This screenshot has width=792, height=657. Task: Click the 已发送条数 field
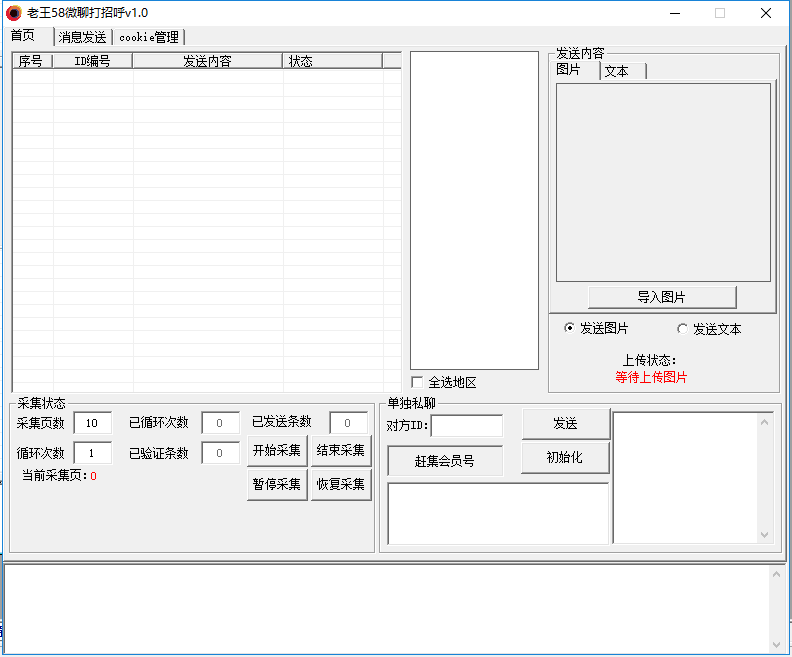[348, 423]
